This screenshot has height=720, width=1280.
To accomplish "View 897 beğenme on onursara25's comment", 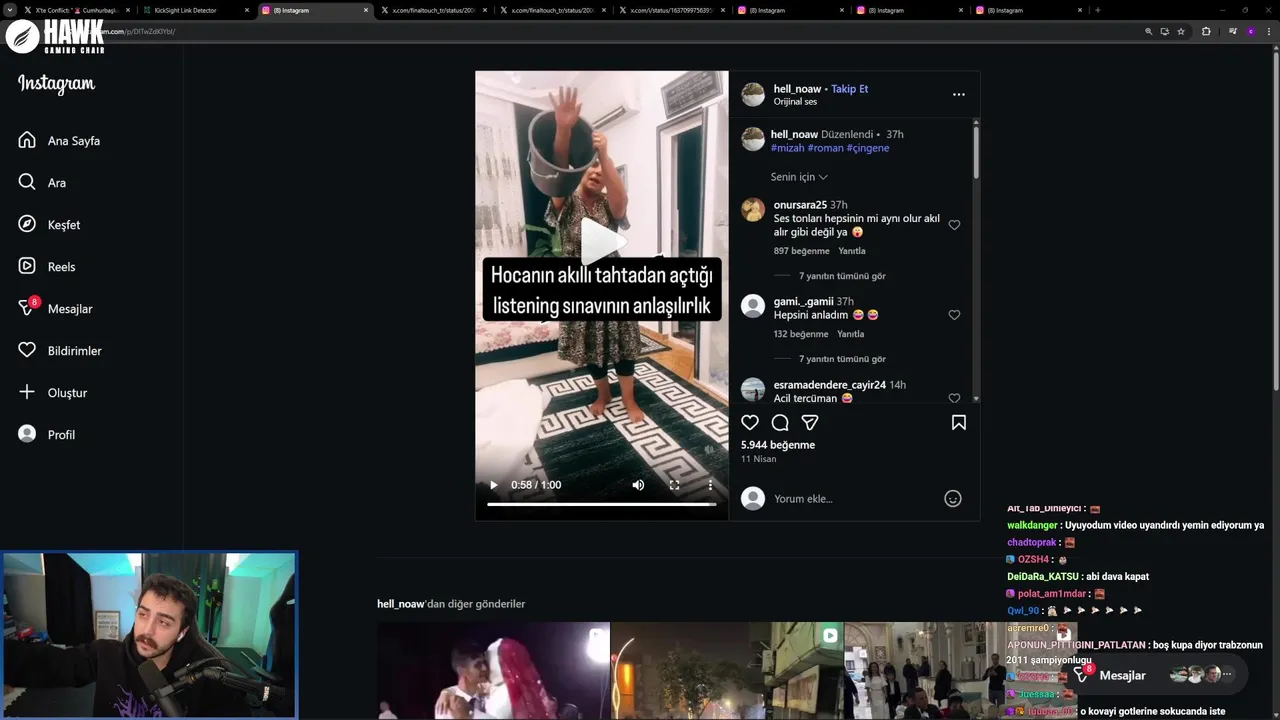I will [801, 251].
